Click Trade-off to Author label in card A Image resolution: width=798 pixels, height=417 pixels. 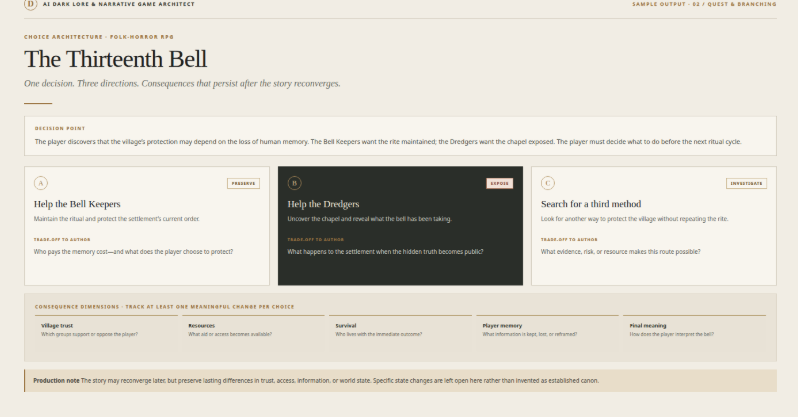pyautogui.click(x=62, y=239)
